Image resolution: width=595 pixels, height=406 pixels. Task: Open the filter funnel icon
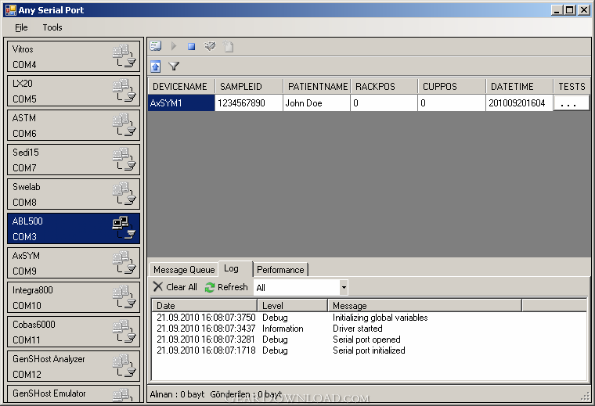tap(174, 66)
